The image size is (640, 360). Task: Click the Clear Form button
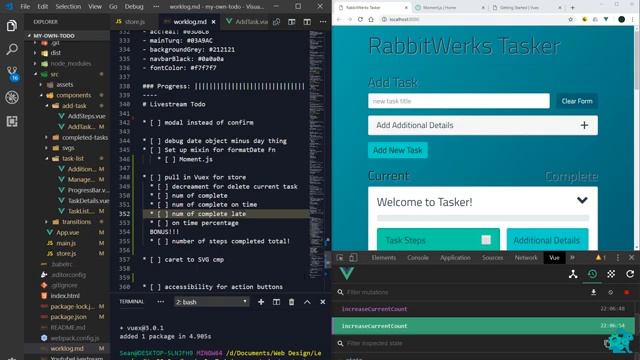577,101
